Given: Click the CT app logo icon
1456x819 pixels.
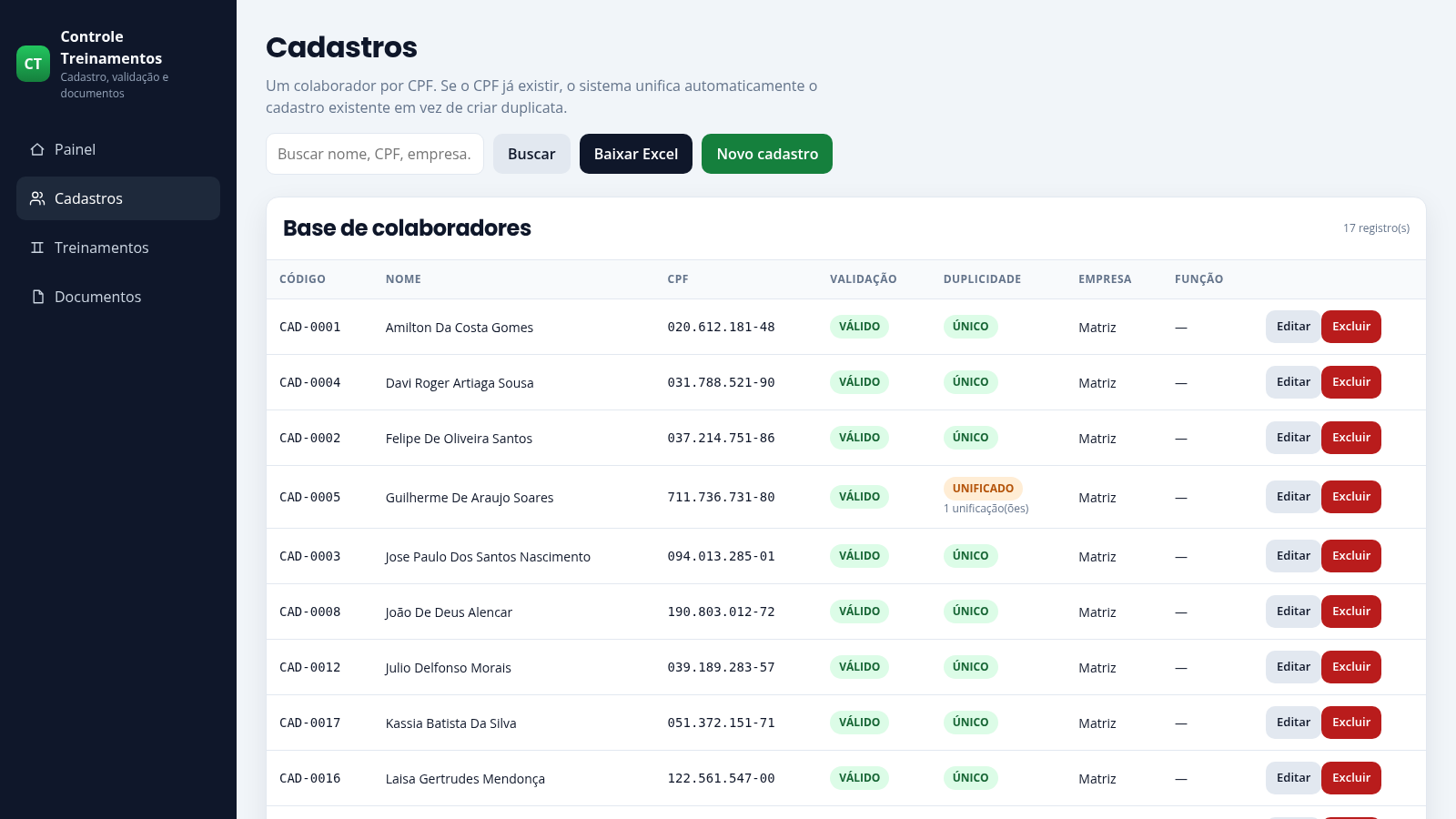Looking at the screenshot, I should (34, 64).
